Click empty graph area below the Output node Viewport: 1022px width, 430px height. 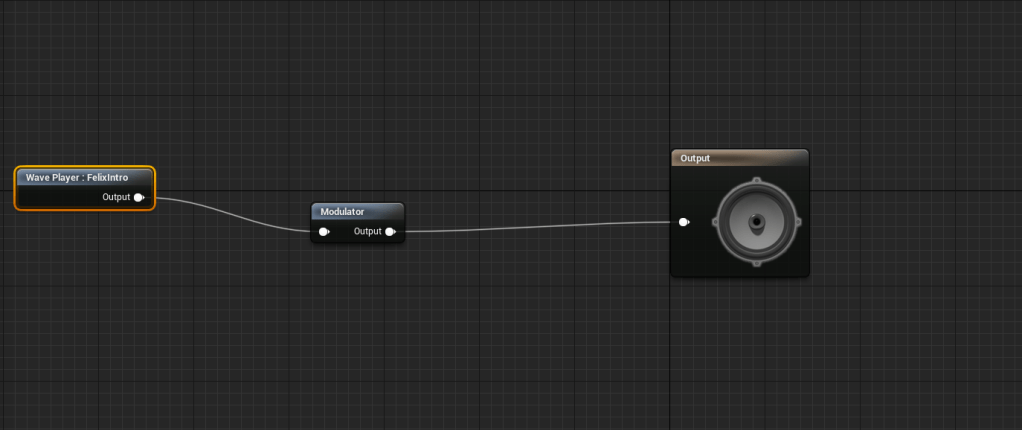click(x=739, y=350)
